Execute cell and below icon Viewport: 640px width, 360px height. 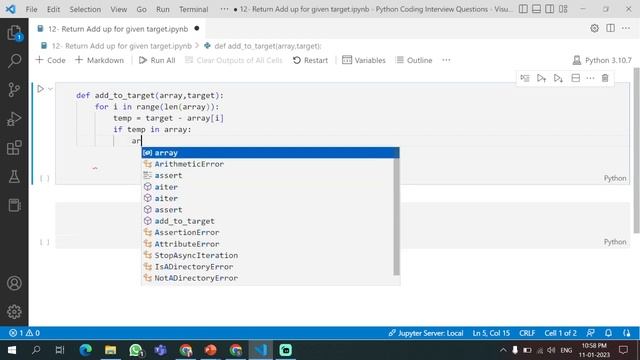558,78
